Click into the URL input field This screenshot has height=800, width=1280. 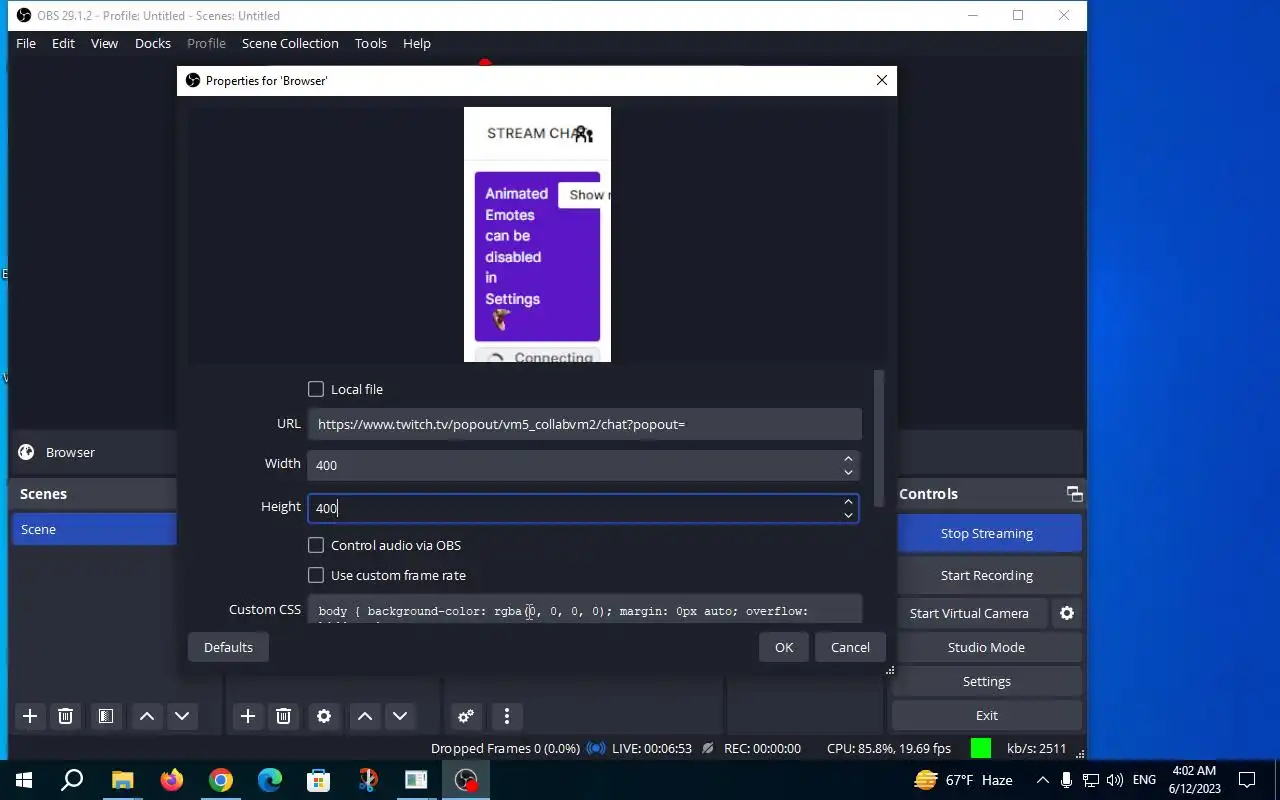(x=585, y=424)
